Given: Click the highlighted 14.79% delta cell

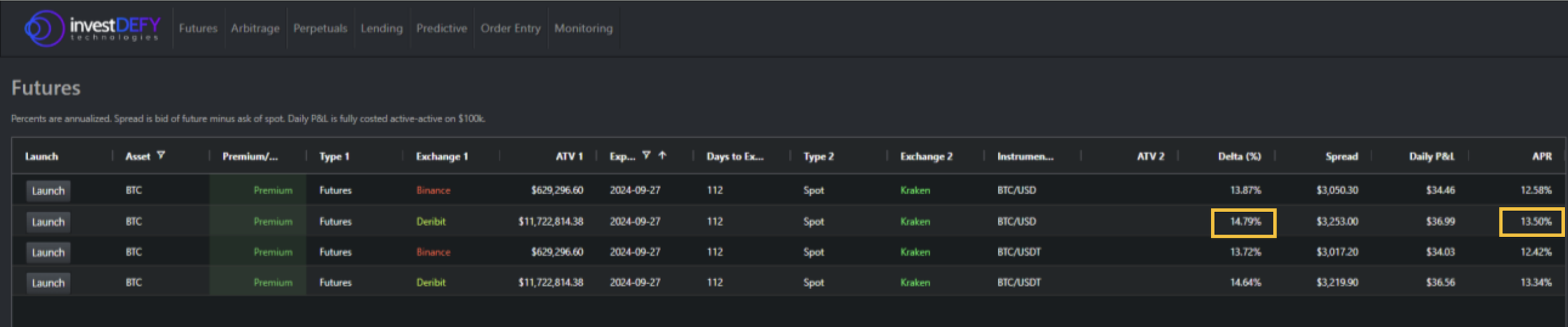Looking at the screenshot, I should point(1244,223).
